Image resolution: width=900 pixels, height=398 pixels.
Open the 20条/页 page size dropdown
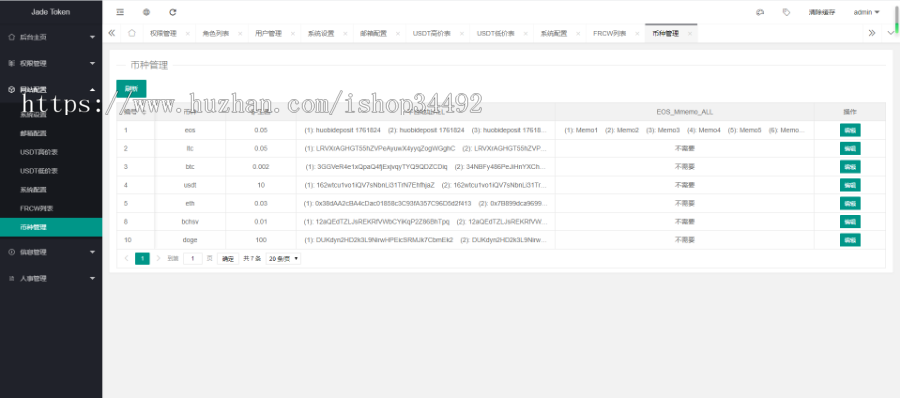[x=284, y=258]
